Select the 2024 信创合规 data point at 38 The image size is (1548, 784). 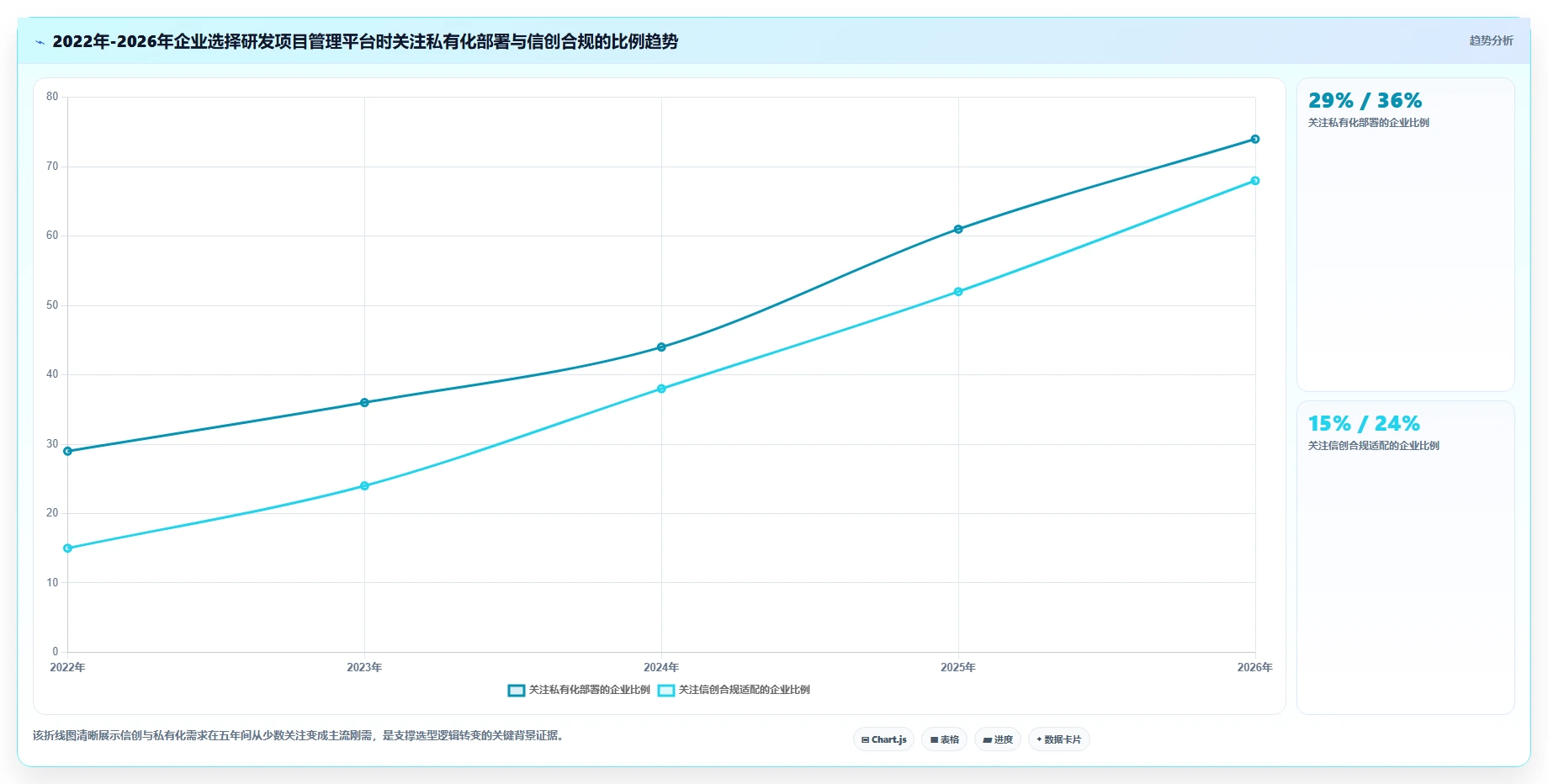(661, 389)
